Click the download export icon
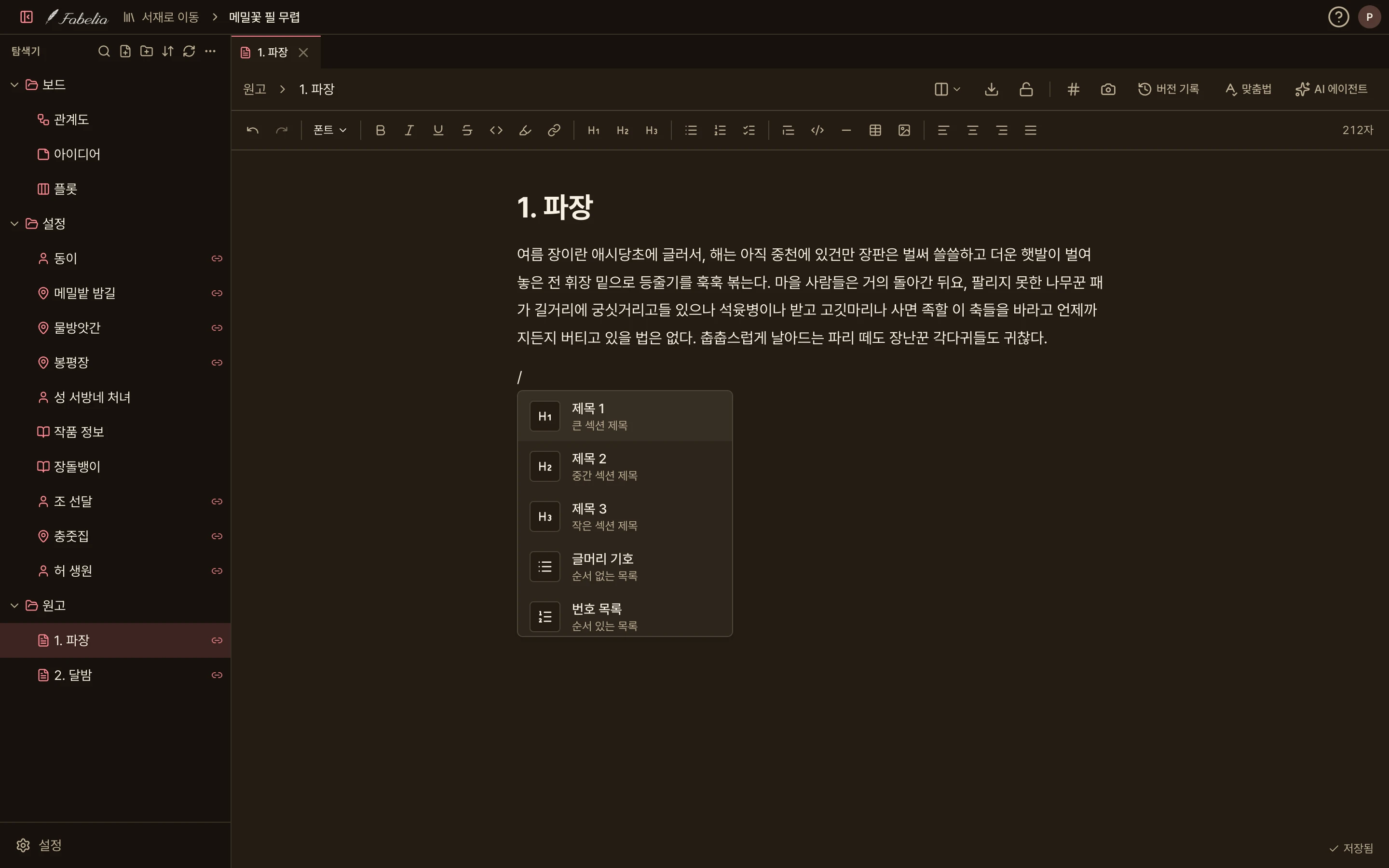The height and width of the screenshot is (868, 1389). (991, 89)
